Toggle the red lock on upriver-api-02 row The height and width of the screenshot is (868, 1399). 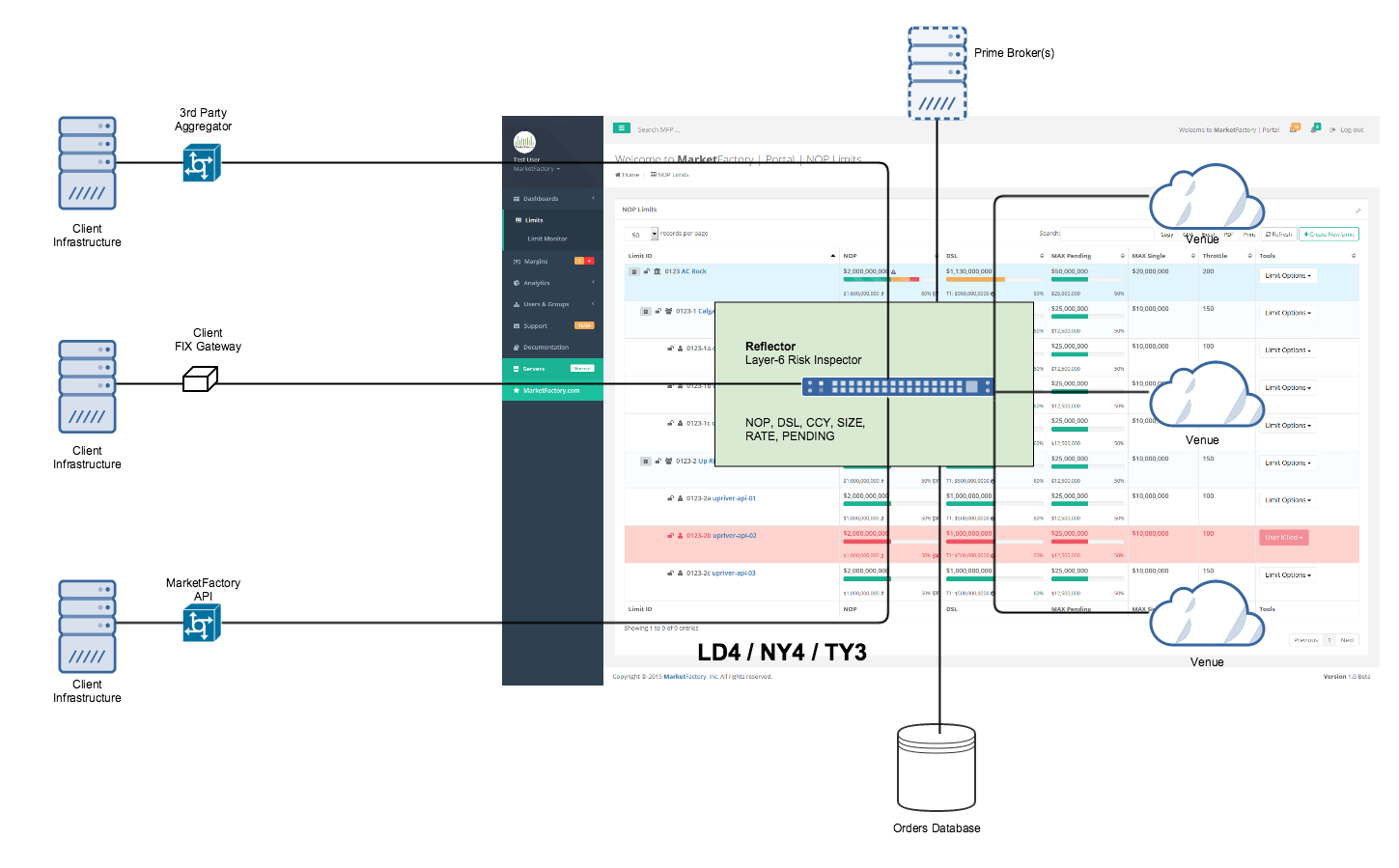point(669,536)
